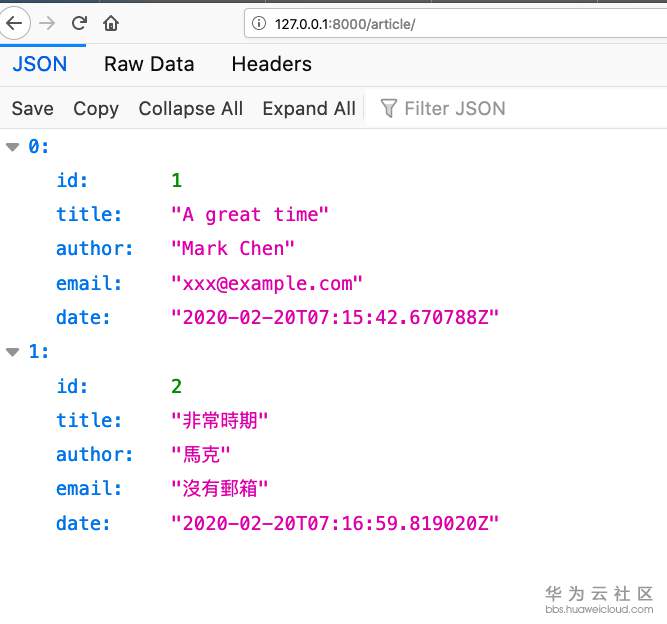Copy the JSON with Copy button

click(96, 108)
